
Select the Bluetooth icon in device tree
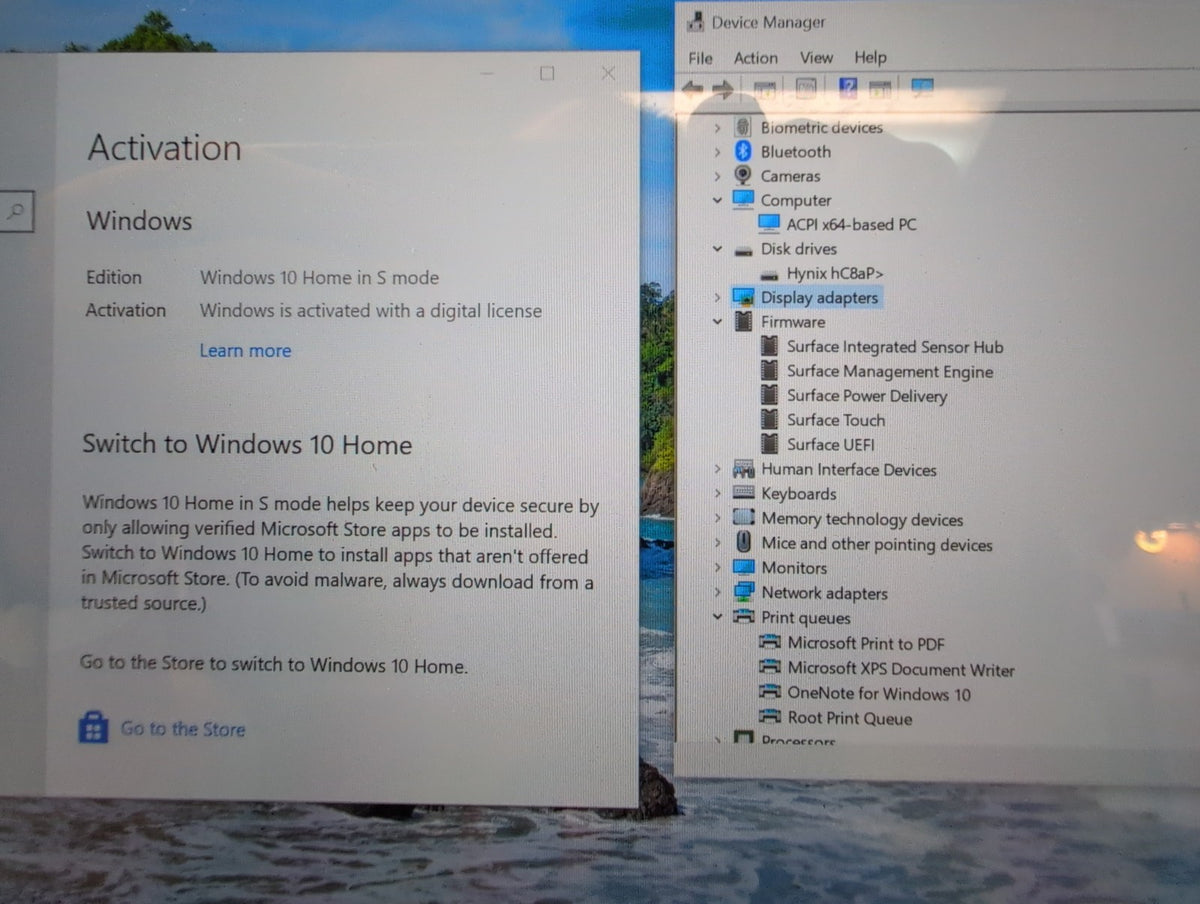(x=743, y=151)
